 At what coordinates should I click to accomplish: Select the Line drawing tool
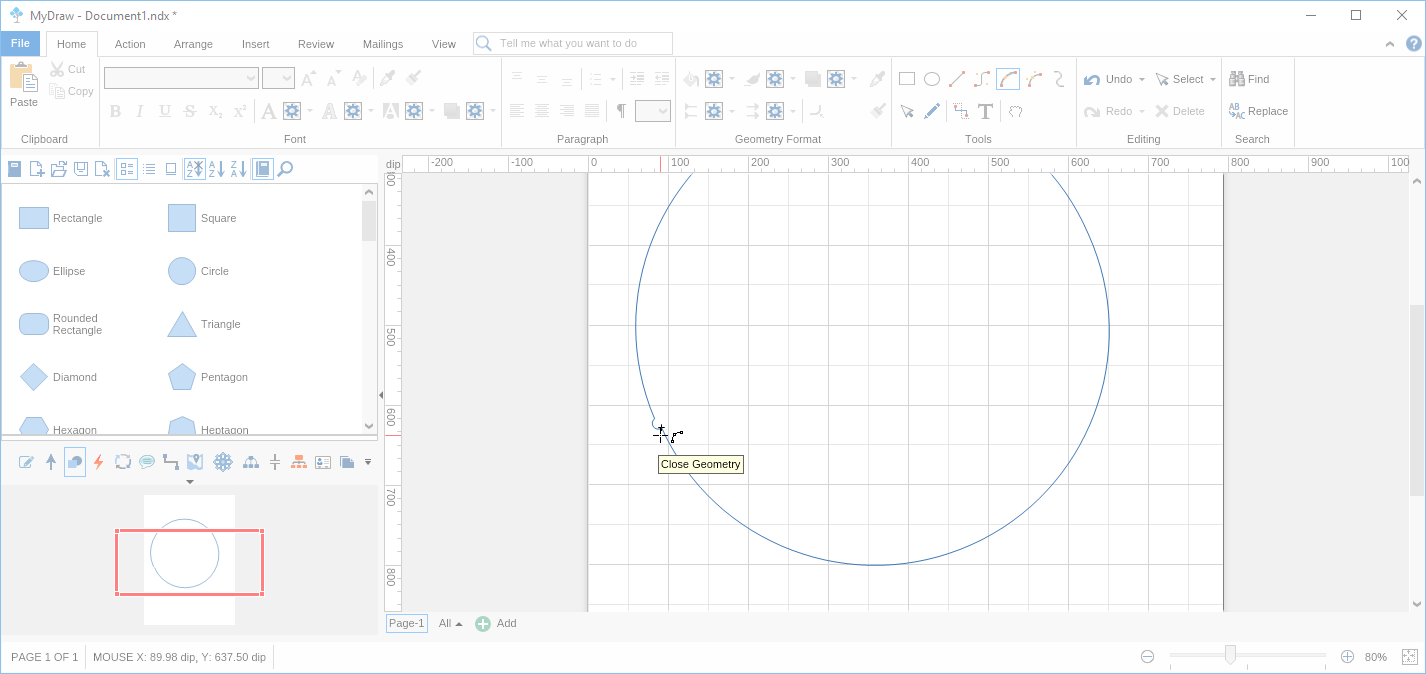[957, 79]
